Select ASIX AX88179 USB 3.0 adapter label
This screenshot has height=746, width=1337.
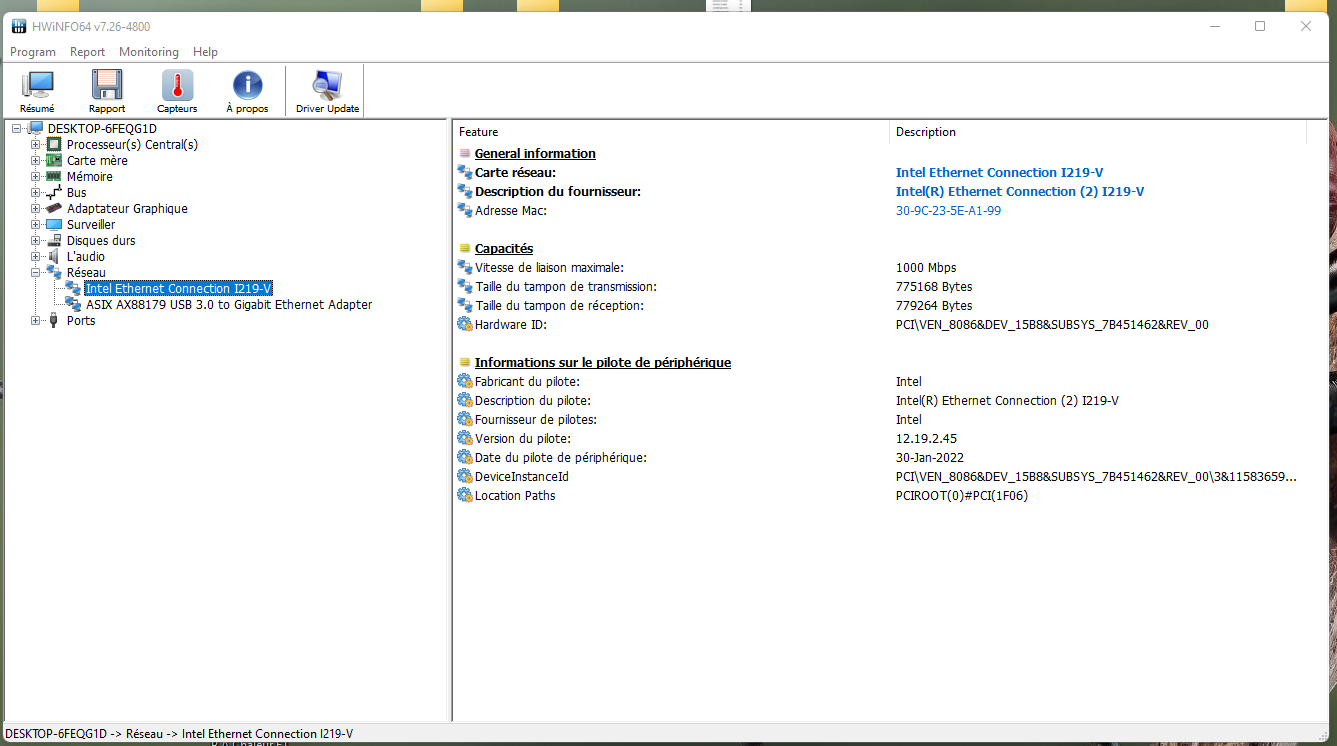coord(229,304)
